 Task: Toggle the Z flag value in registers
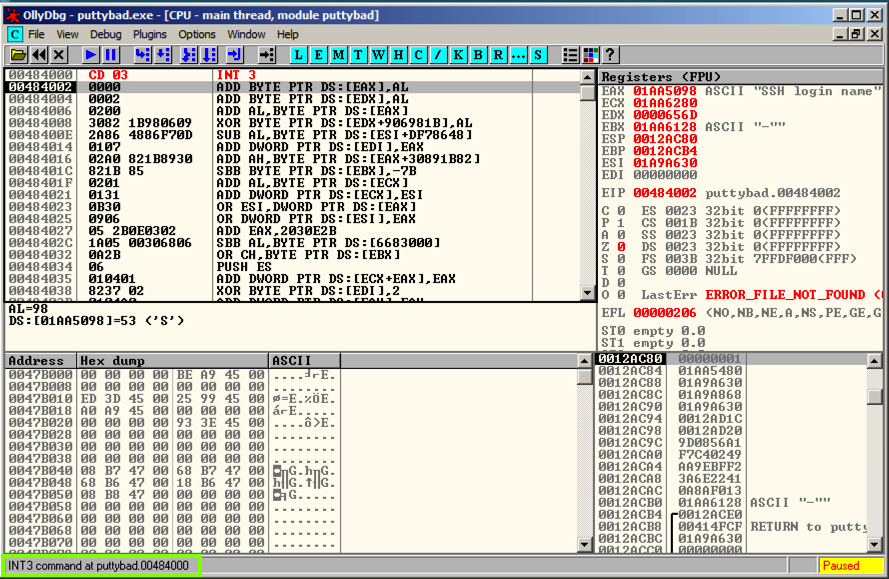coord(621,246)
